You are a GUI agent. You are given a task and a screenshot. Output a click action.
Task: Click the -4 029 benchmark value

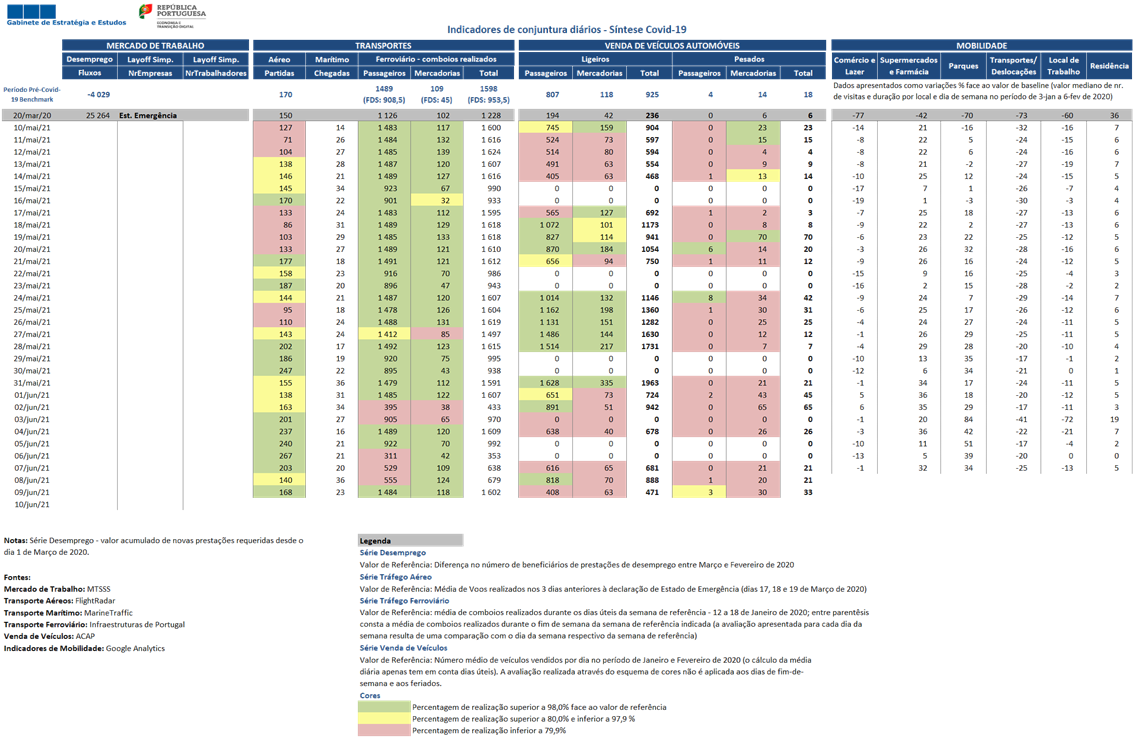click(98, 95)
